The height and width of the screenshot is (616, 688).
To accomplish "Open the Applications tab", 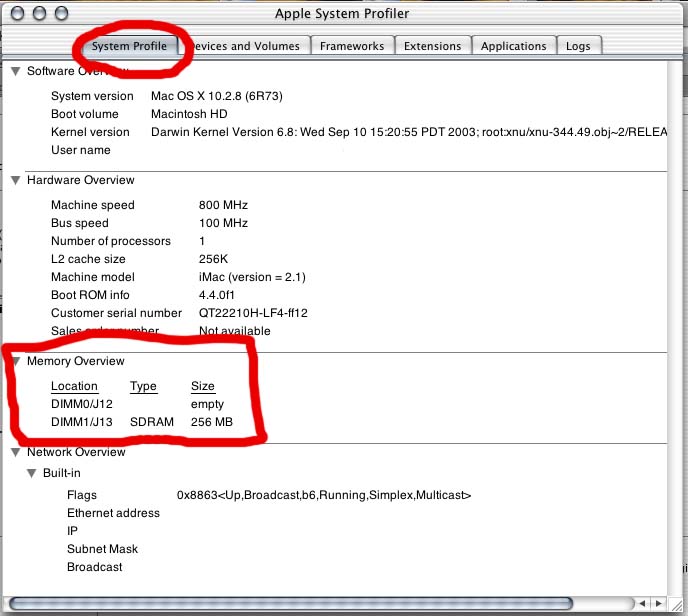I will point(513,46).
